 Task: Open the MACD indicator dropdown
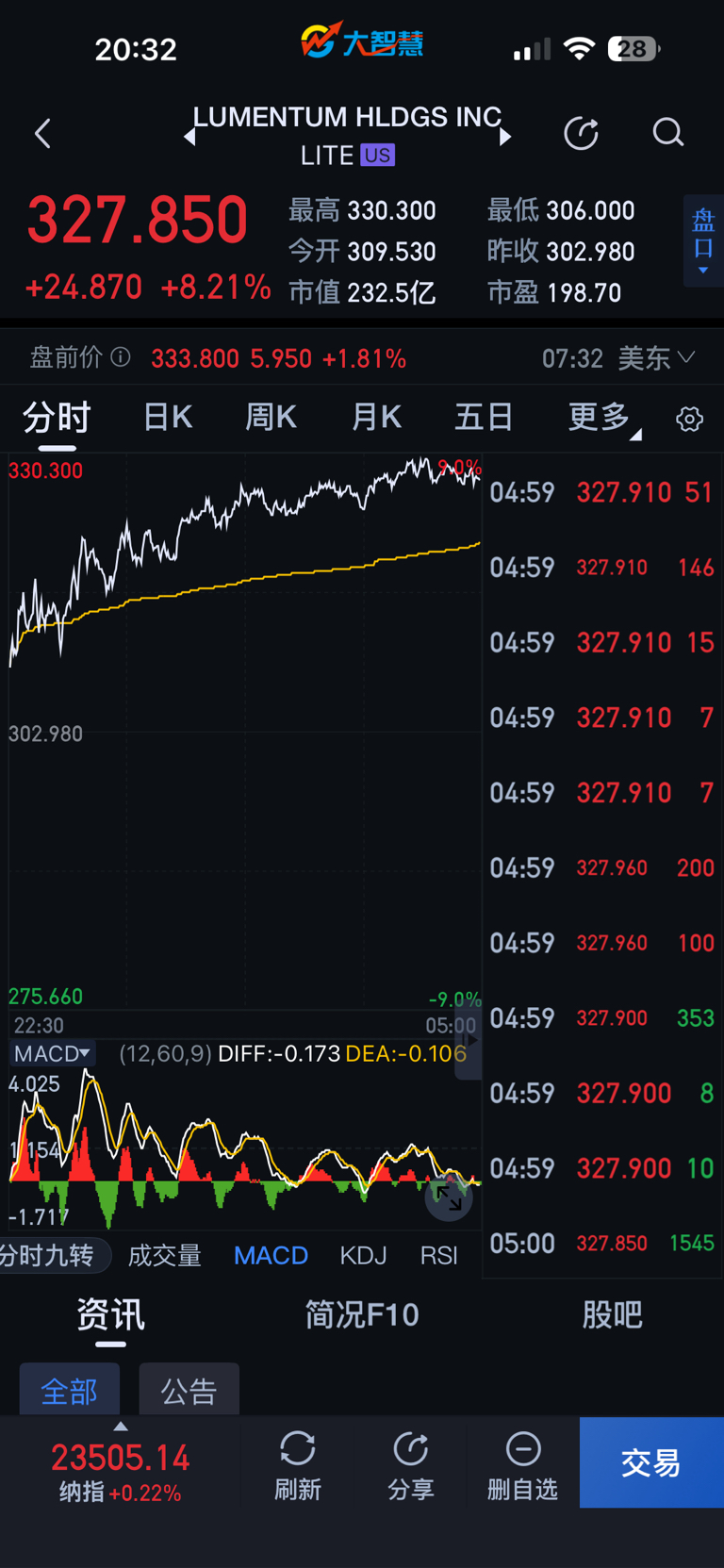coord(52,1053)
